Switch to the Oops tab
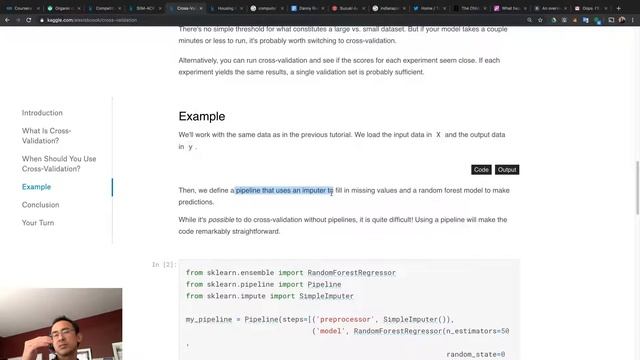640x360 pixels. (x=591, y=8)
